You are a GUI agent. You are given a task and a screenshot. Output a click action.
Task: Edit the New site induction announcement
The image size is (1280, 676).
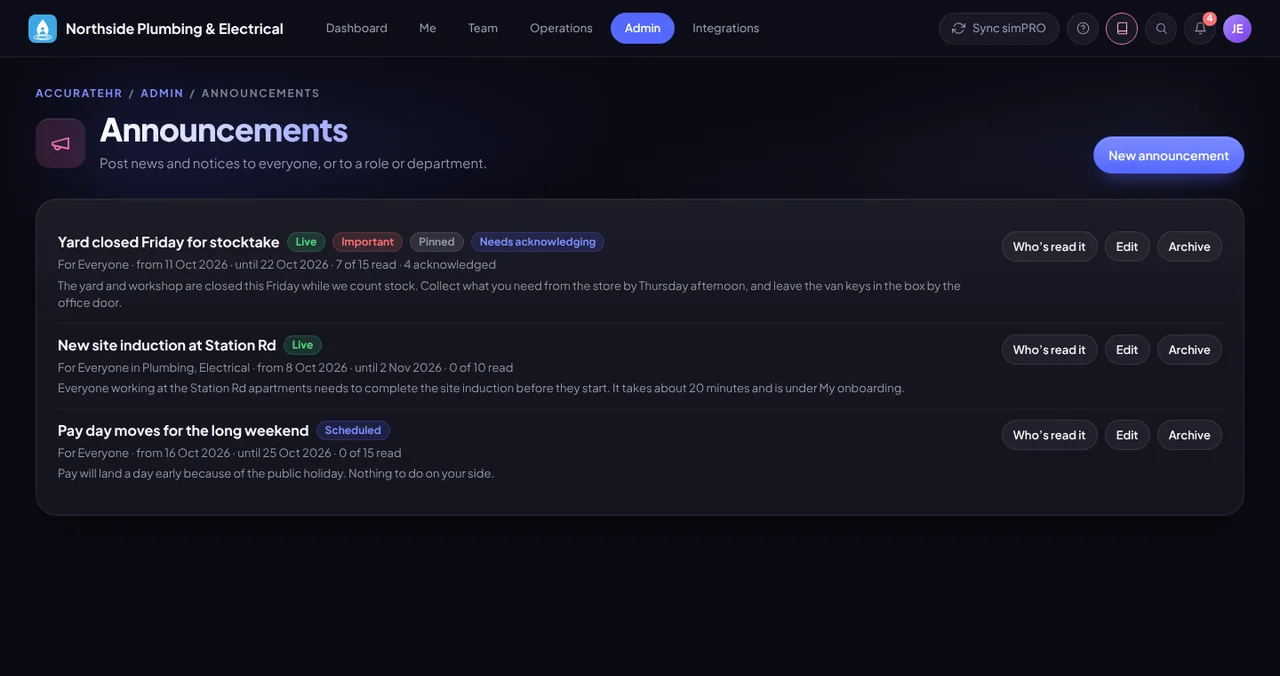point(1127,350)
